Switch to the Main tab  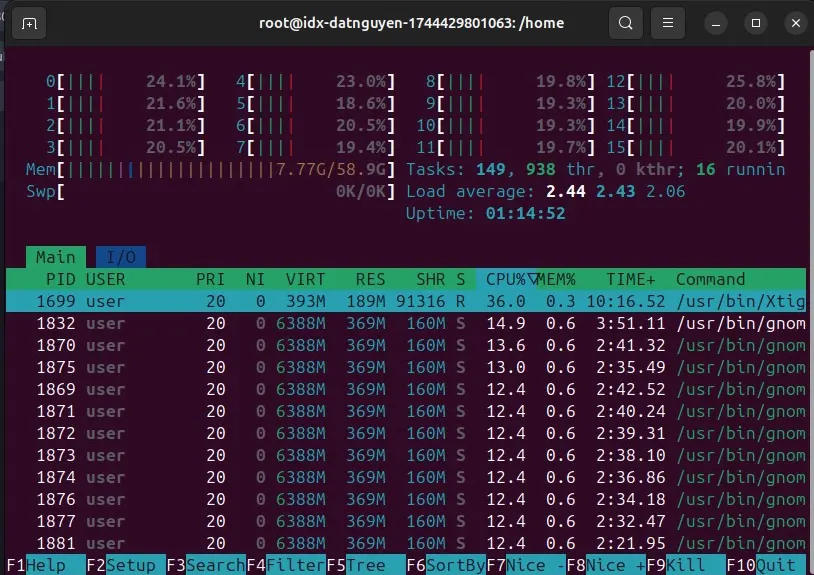pos(56,257)
